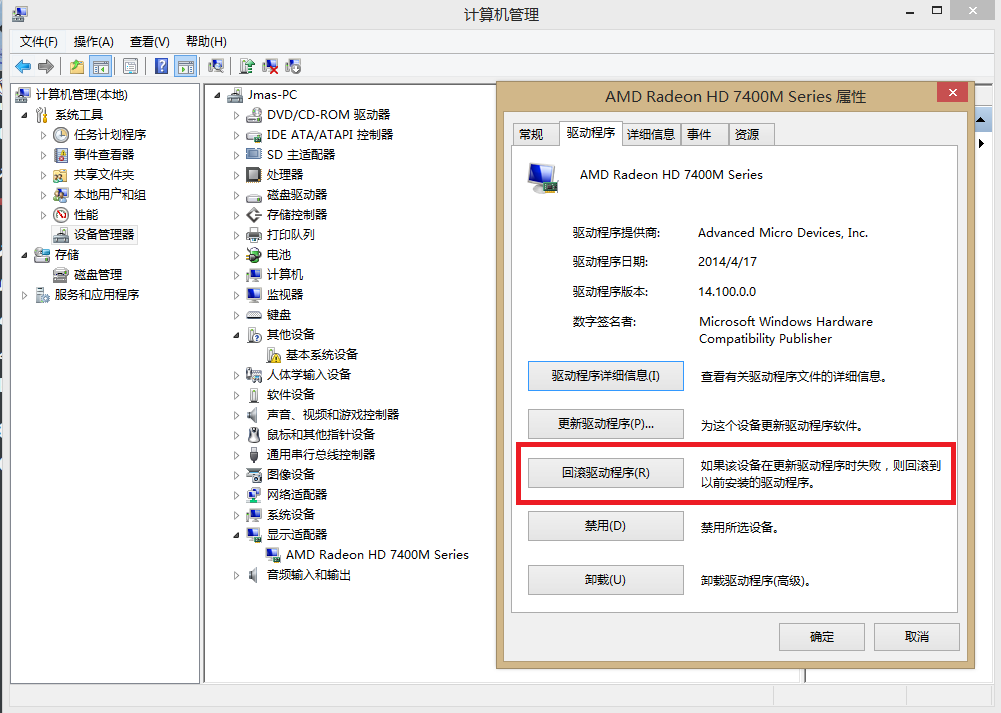Confirm with the 确定 button
This screenshot has height=713, width=1001.
click(822, 637)
